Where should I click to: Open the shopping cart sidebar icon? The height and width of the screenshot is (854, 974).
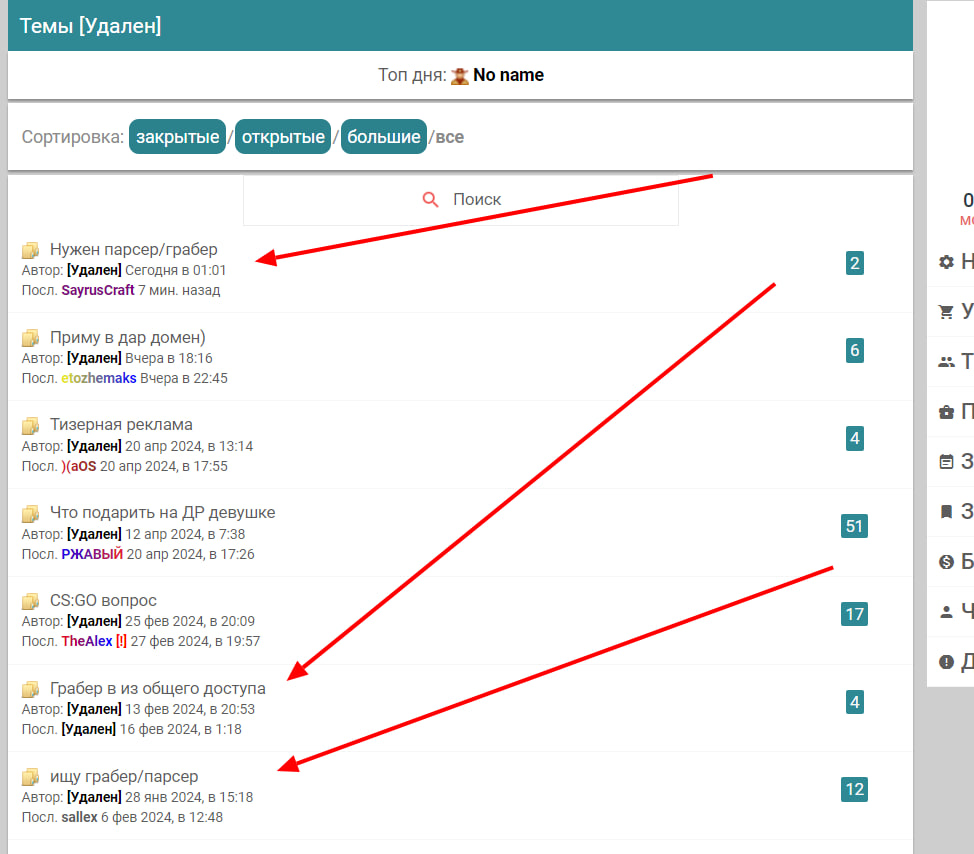click(946, 312)
